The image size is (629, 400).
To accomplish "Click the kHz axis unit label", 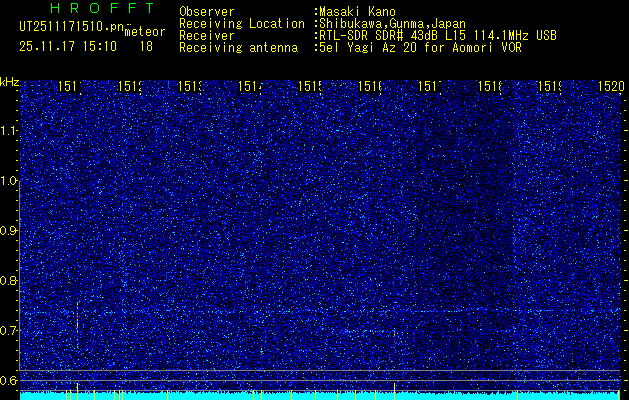I will [x=10, y=82].
